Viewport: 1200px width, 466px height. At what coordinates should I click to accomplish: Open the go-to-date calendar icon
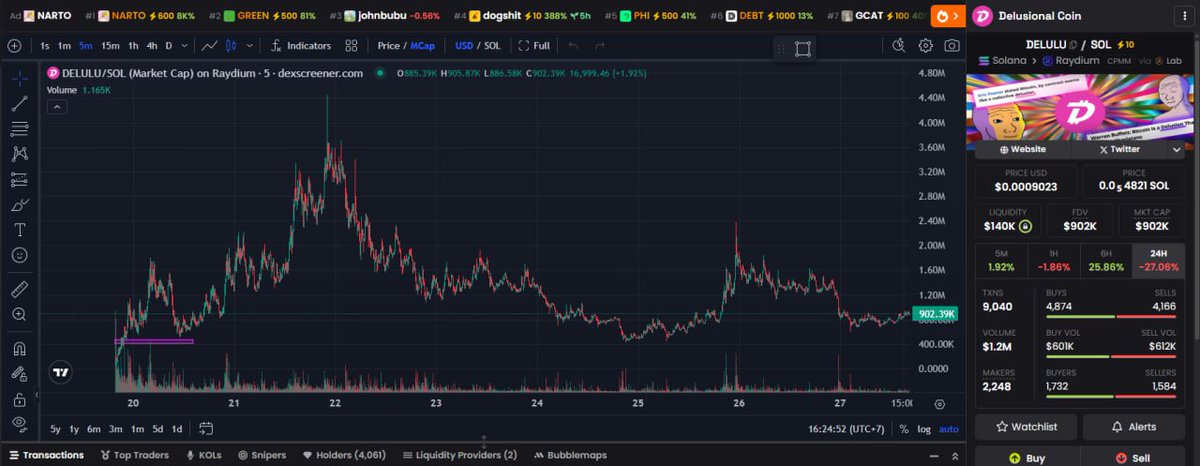[206, 428]
